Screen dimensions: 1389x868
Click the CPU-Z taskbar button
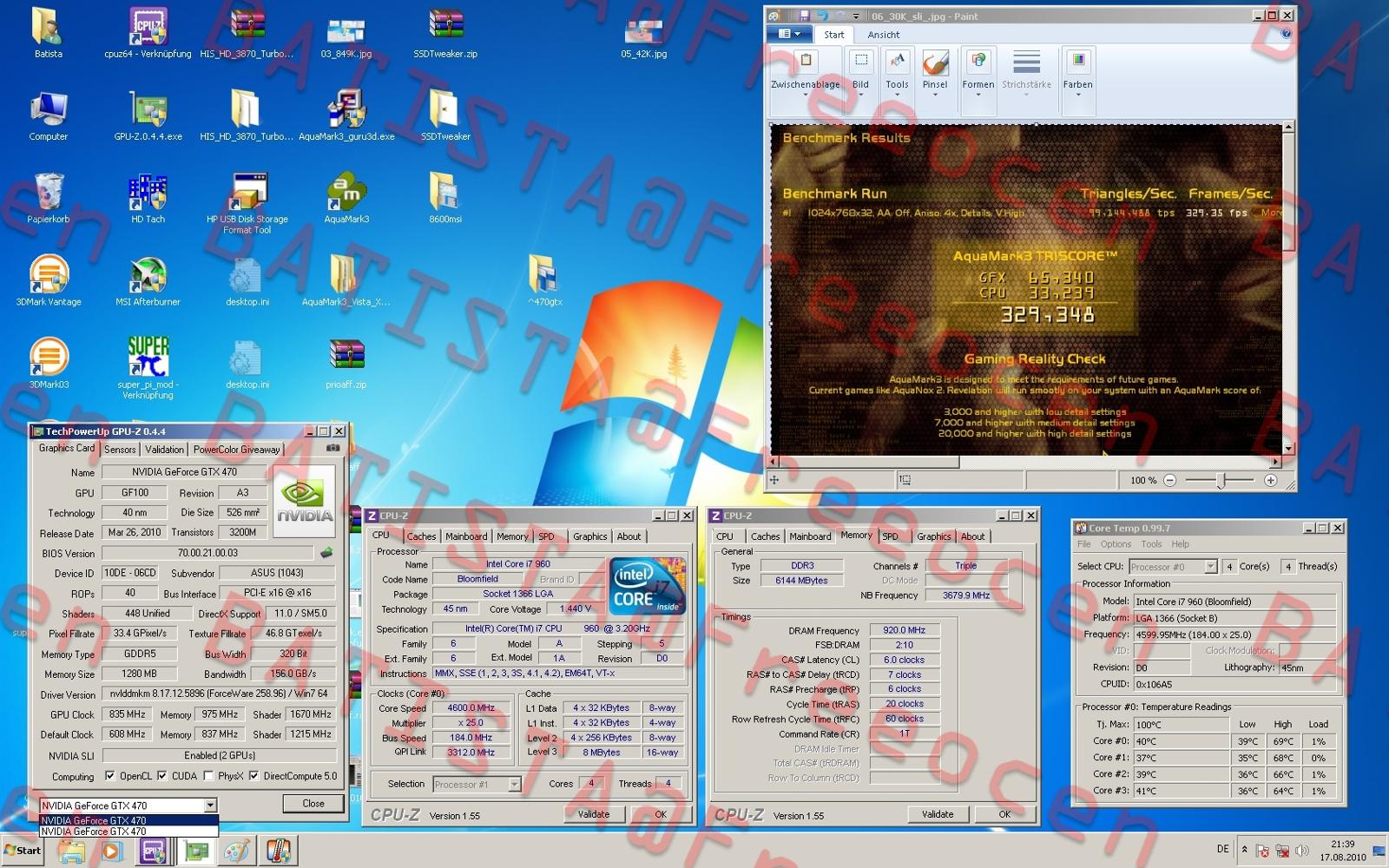153,852
